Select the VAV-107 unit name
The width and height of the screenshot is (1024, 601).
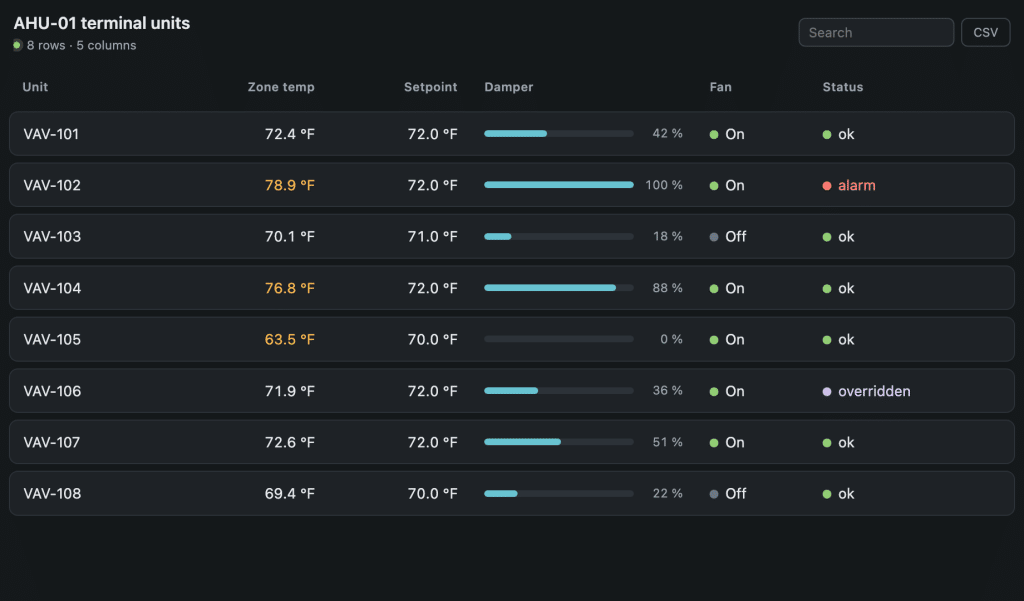[52, 442]
